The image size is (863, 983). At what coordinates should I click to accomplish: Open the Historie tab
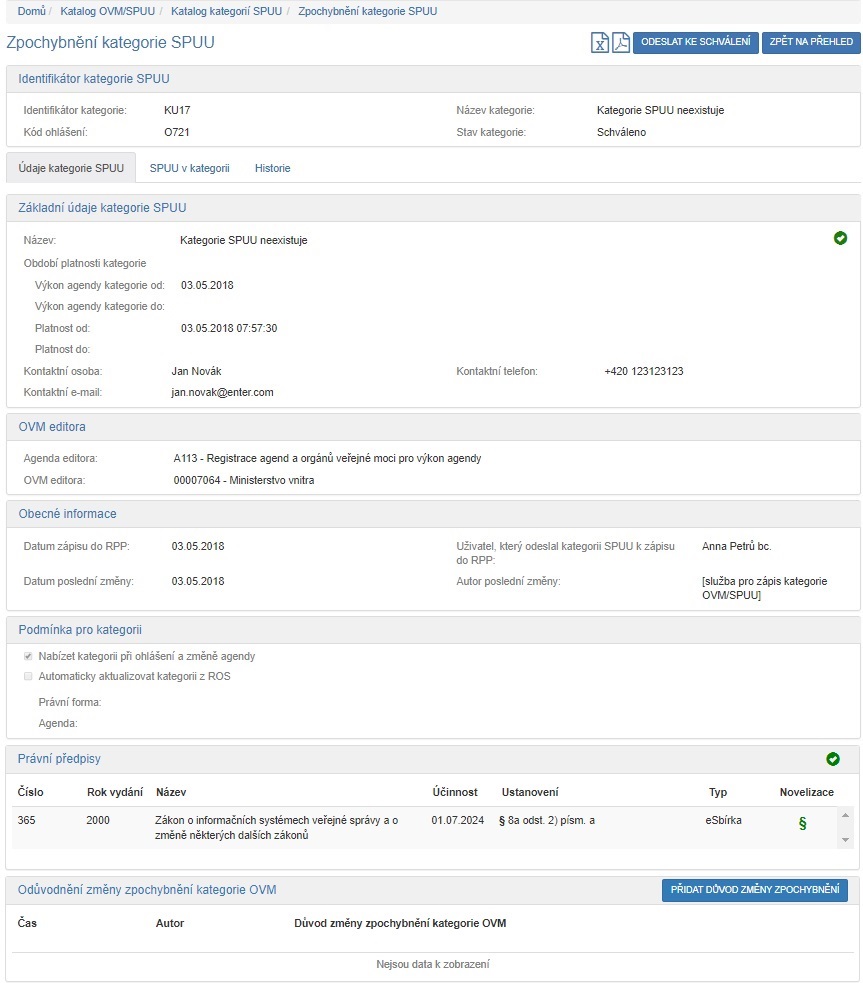(x=272, y=168)
